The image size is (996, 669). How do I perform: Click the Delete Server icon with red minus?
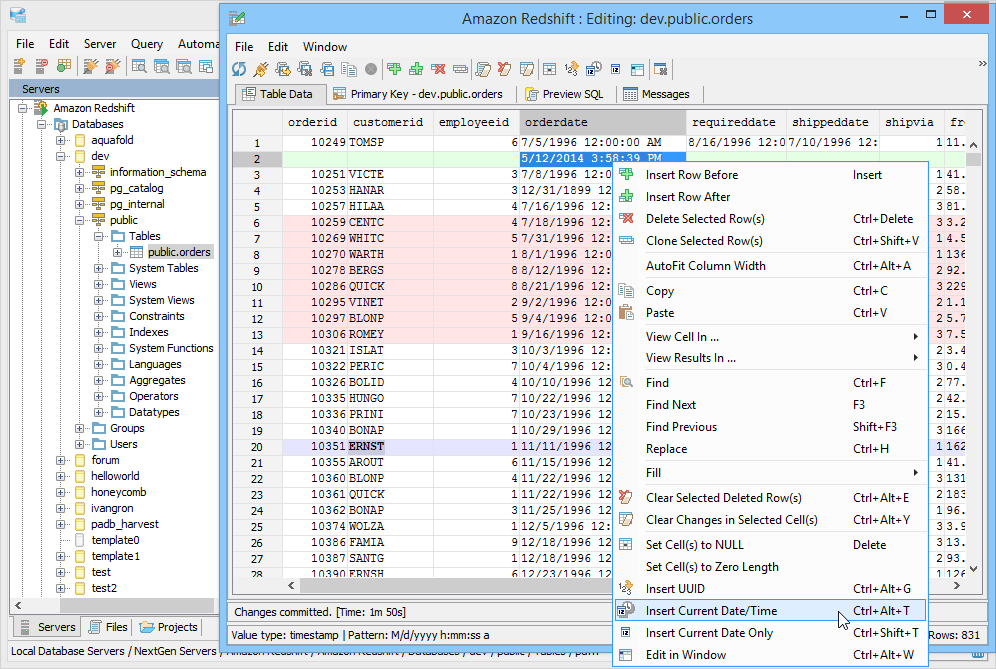(x=41, y=66)
